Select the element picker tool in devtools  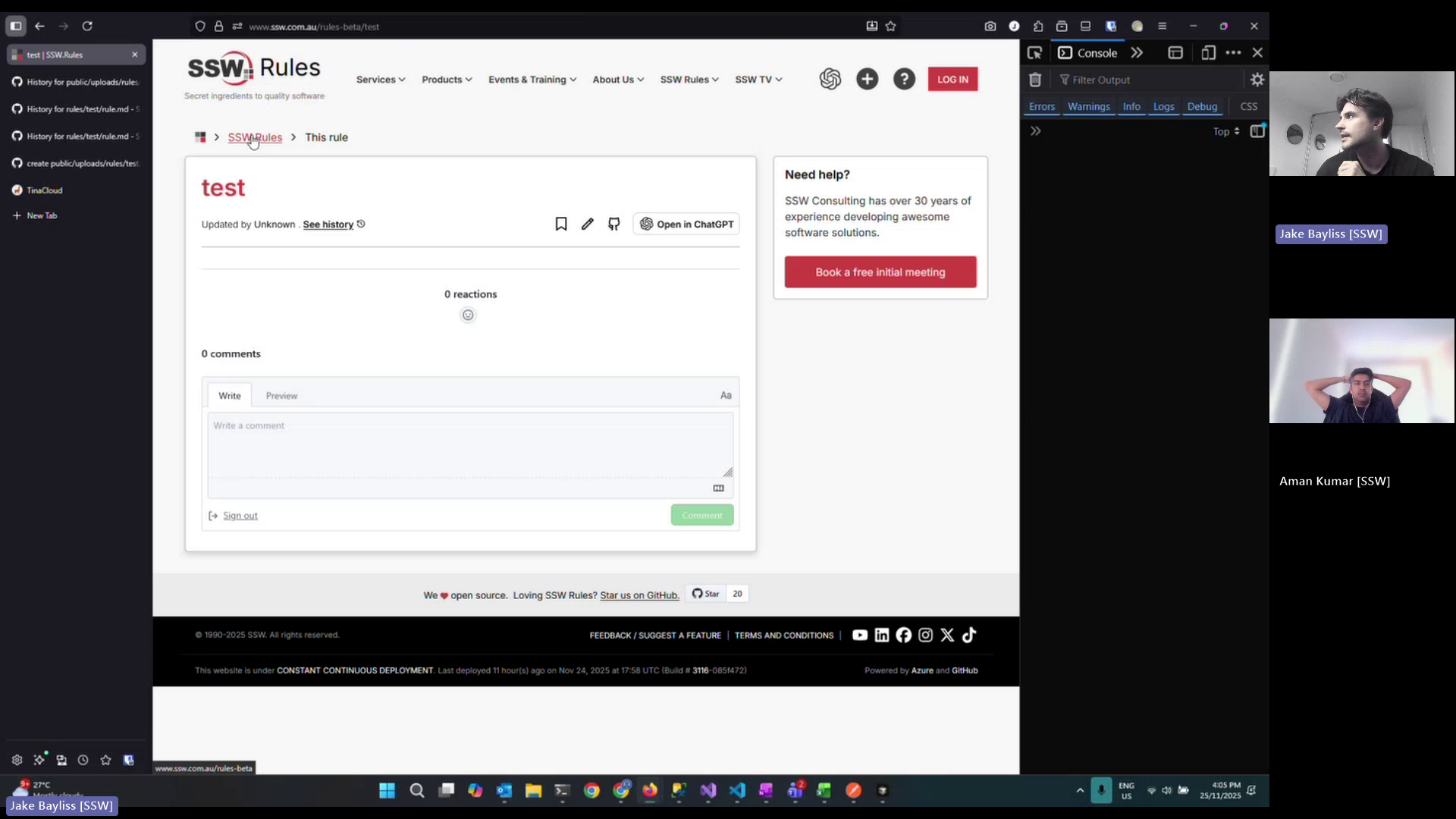[1035, 52]
